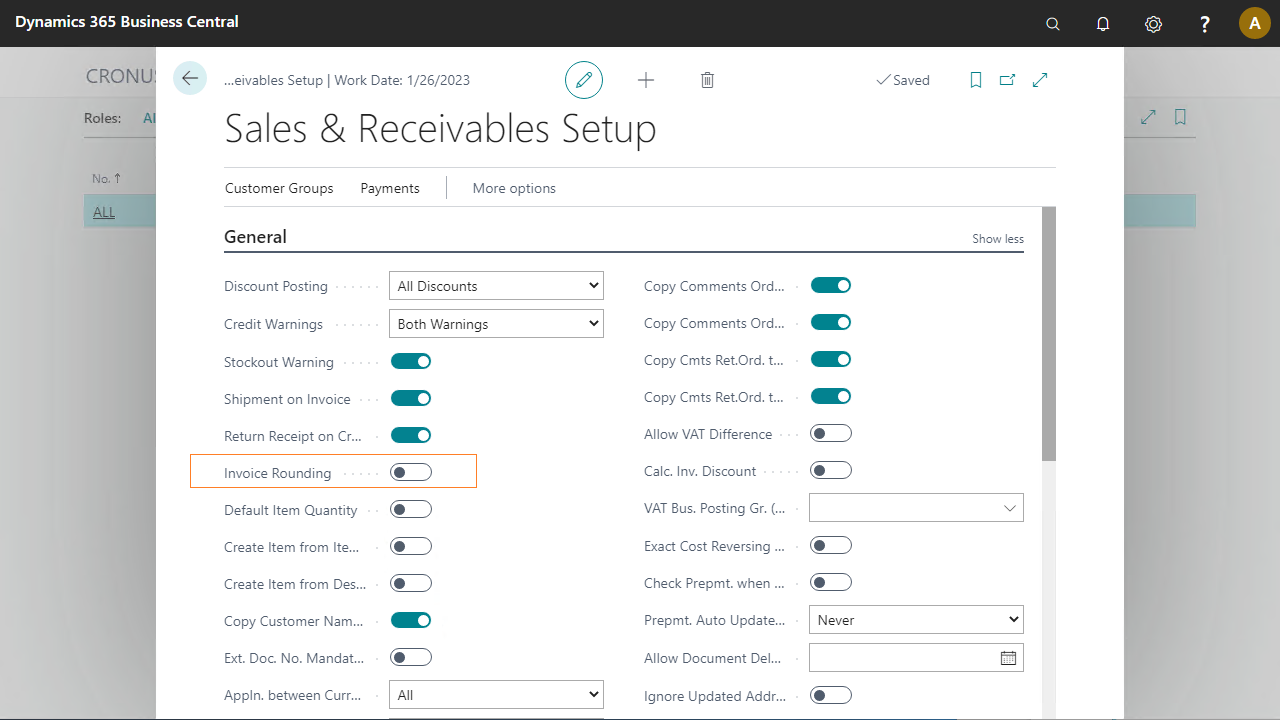The width and height of the screenshot is (1280, 720).
Task: Toggle Create Item from Item No. switch
Action: [411, 546]
